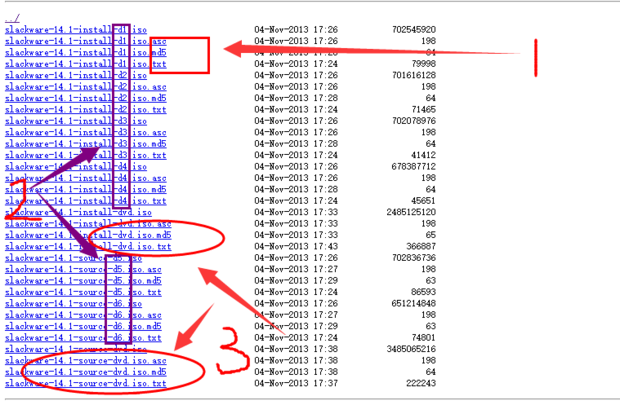Viewport: 620px width, 405px height.
Task: Open slackware-14.1-source-dvd.iso.txt link
Action: (x=86, y=384)
